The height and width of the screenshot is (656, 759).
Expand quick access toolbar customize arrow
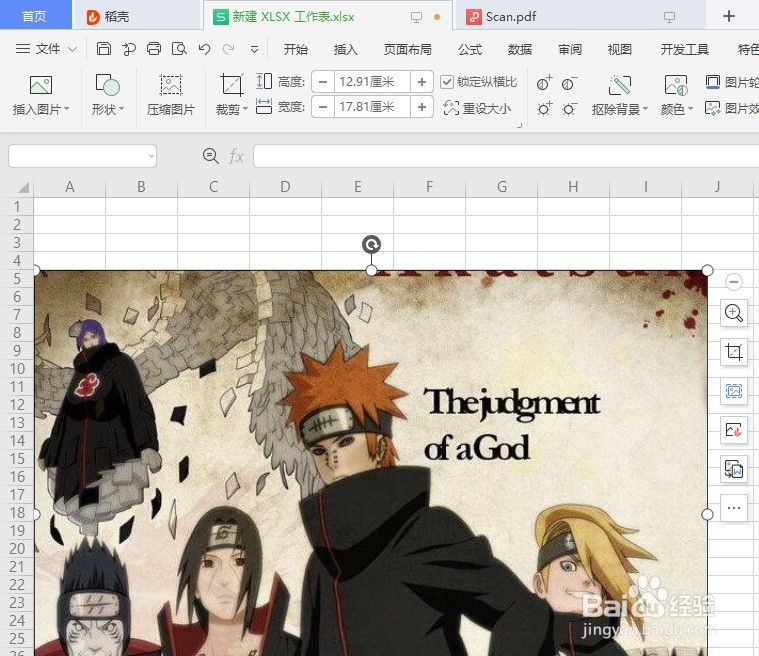pyautogui.click(x=255, y=49)
